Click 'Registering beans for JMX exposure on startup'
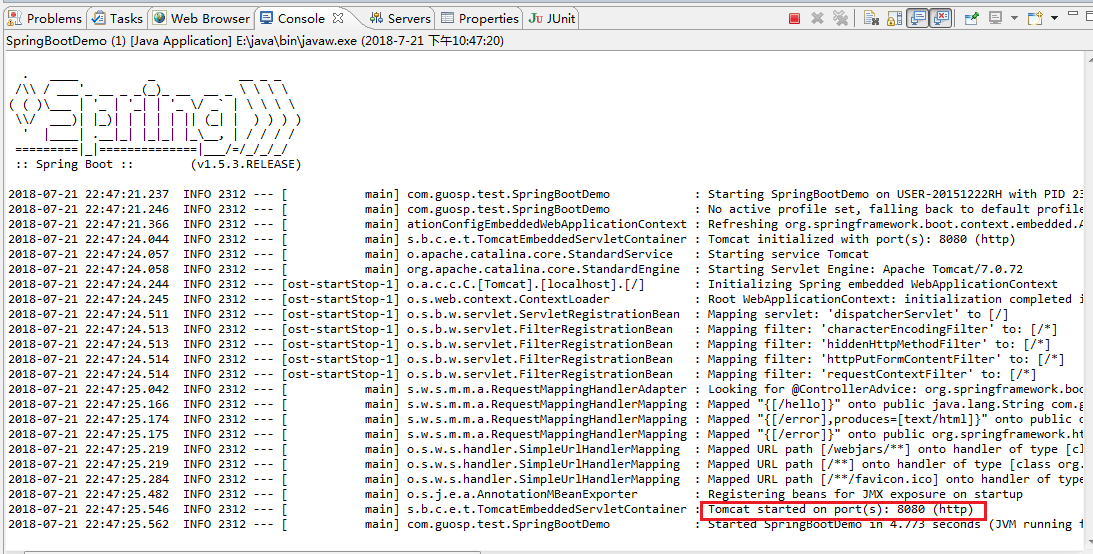The height and width of the screenshot is (554, 1093). pyautogui.click(x=865, y=494)
